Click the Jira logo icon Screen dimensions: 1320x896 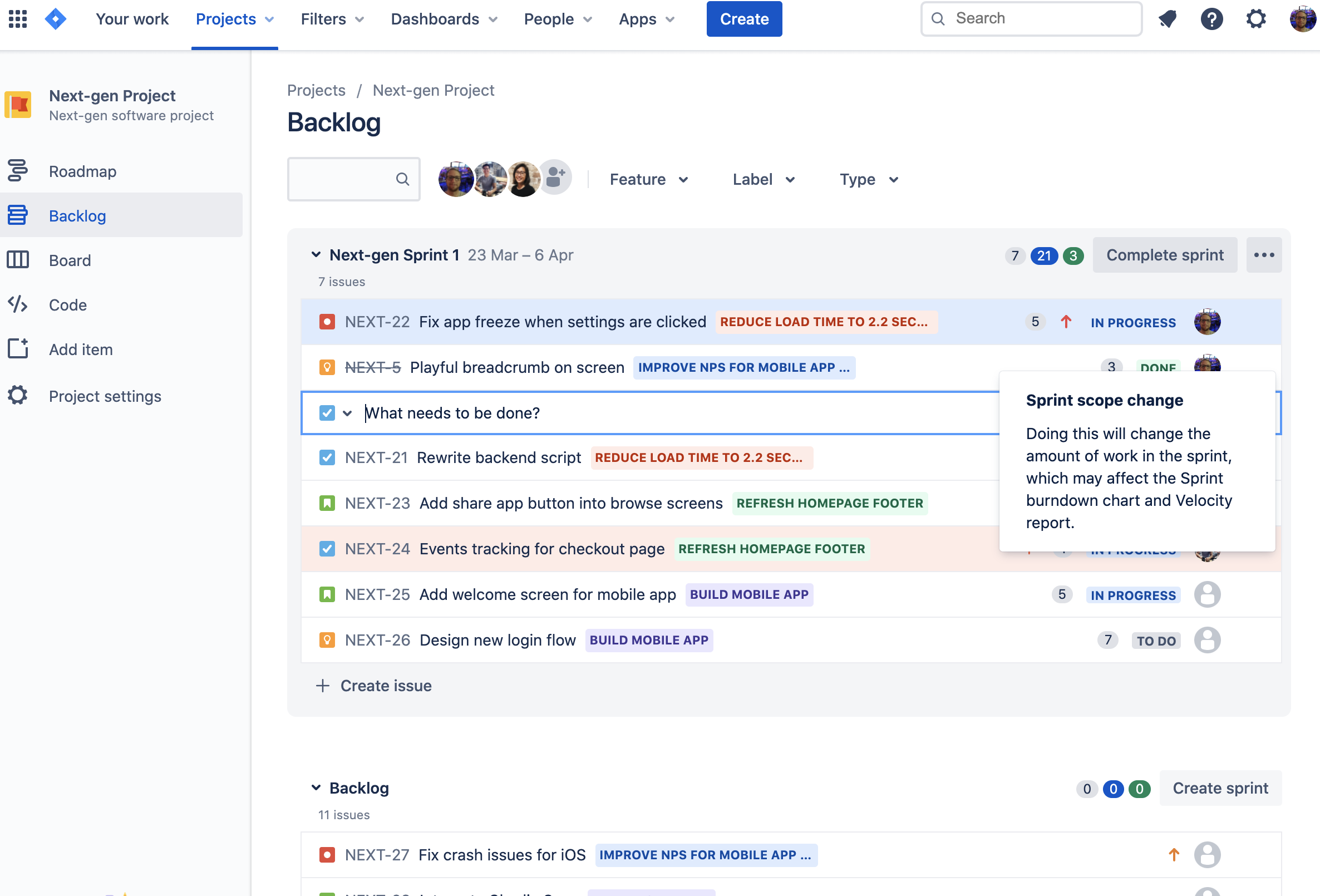point(56,19)
